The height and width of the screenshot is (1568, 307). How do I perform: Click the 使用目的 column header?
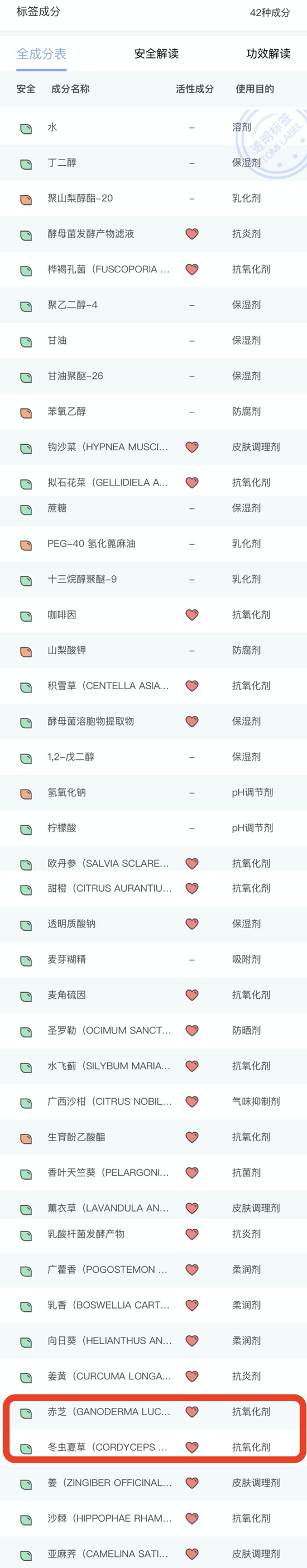coord(255,89)
